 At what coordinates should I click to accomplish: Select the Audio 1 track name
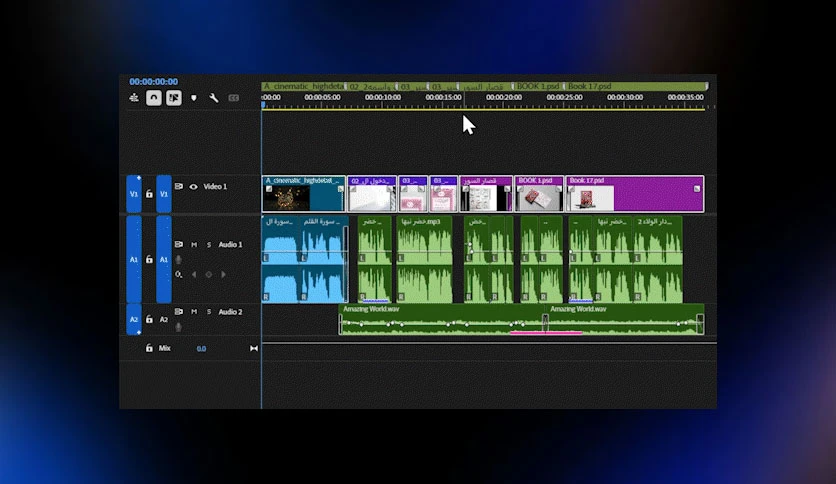point(230,245)
